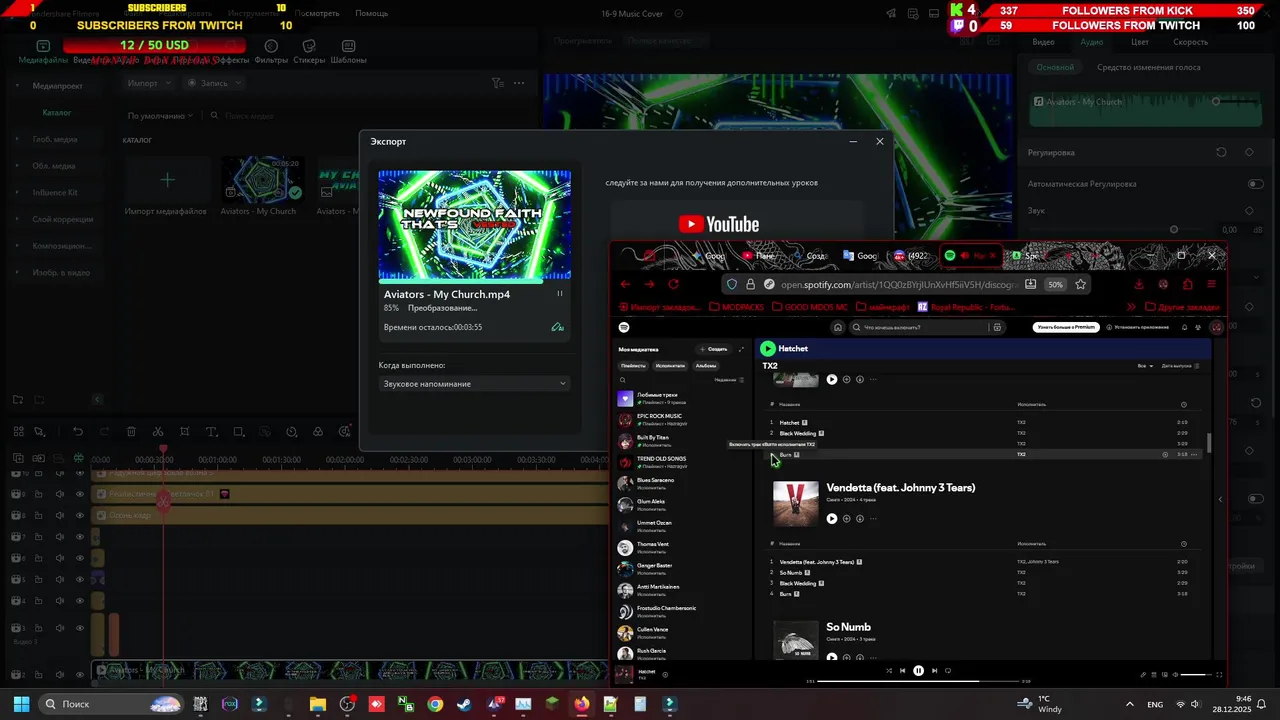
Task: Open the 'Шаблоны' tab in Filmora
Action: click(348, 52)
